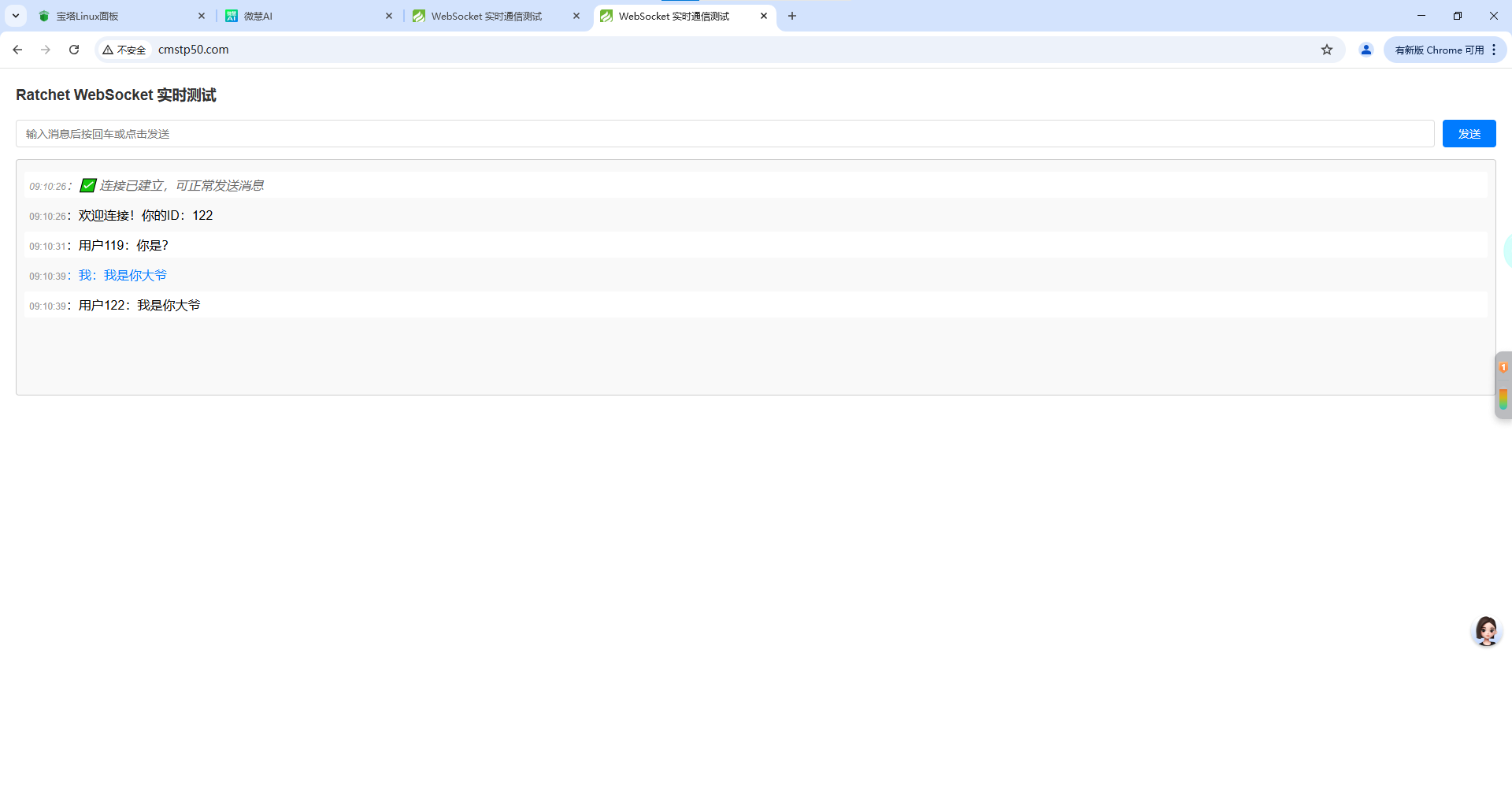
Task: Close the 宝塔Linux面板 tab
Action: [202, 16]
